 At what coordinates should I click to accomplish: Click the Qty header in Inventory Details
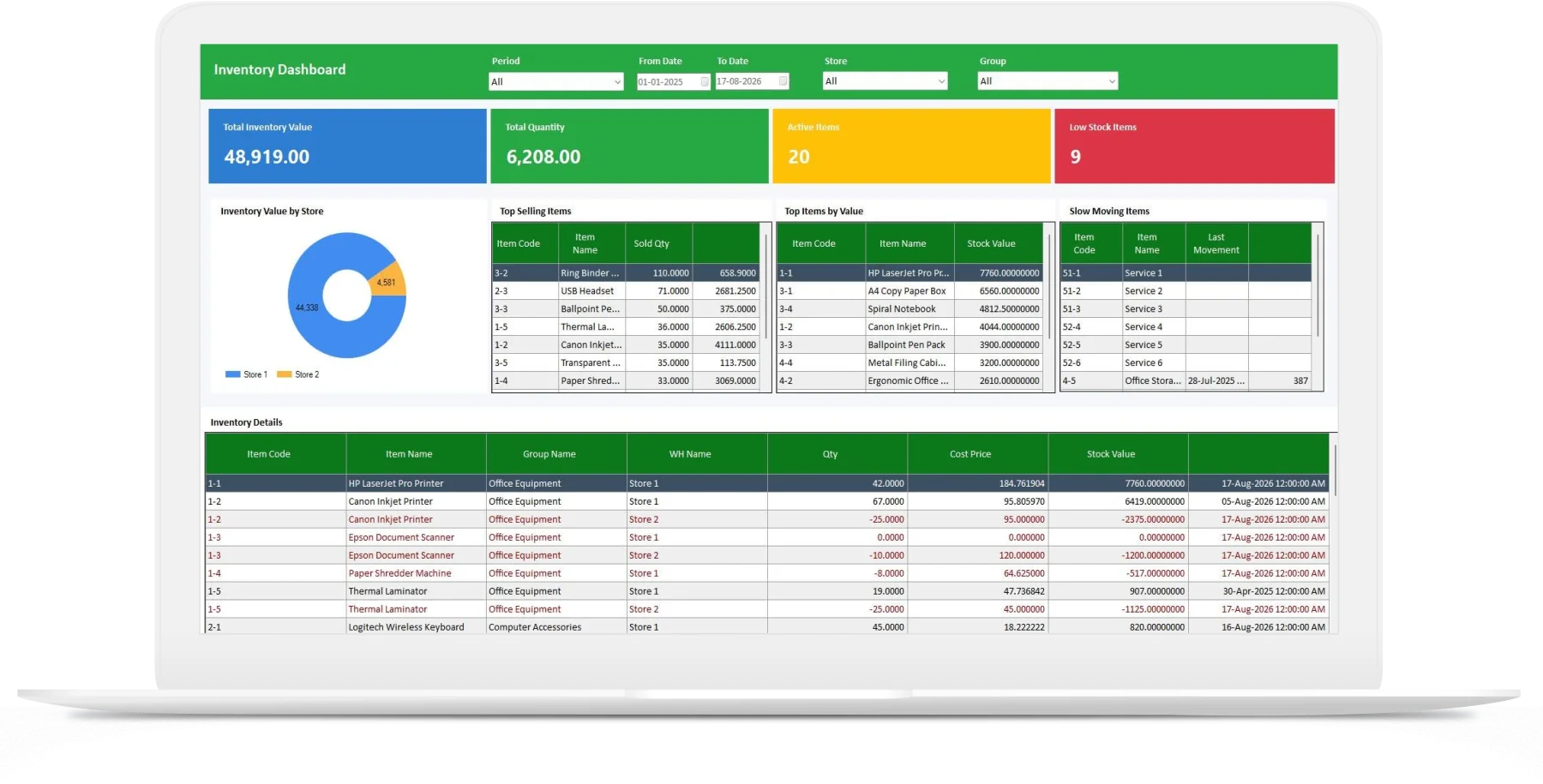838,454
